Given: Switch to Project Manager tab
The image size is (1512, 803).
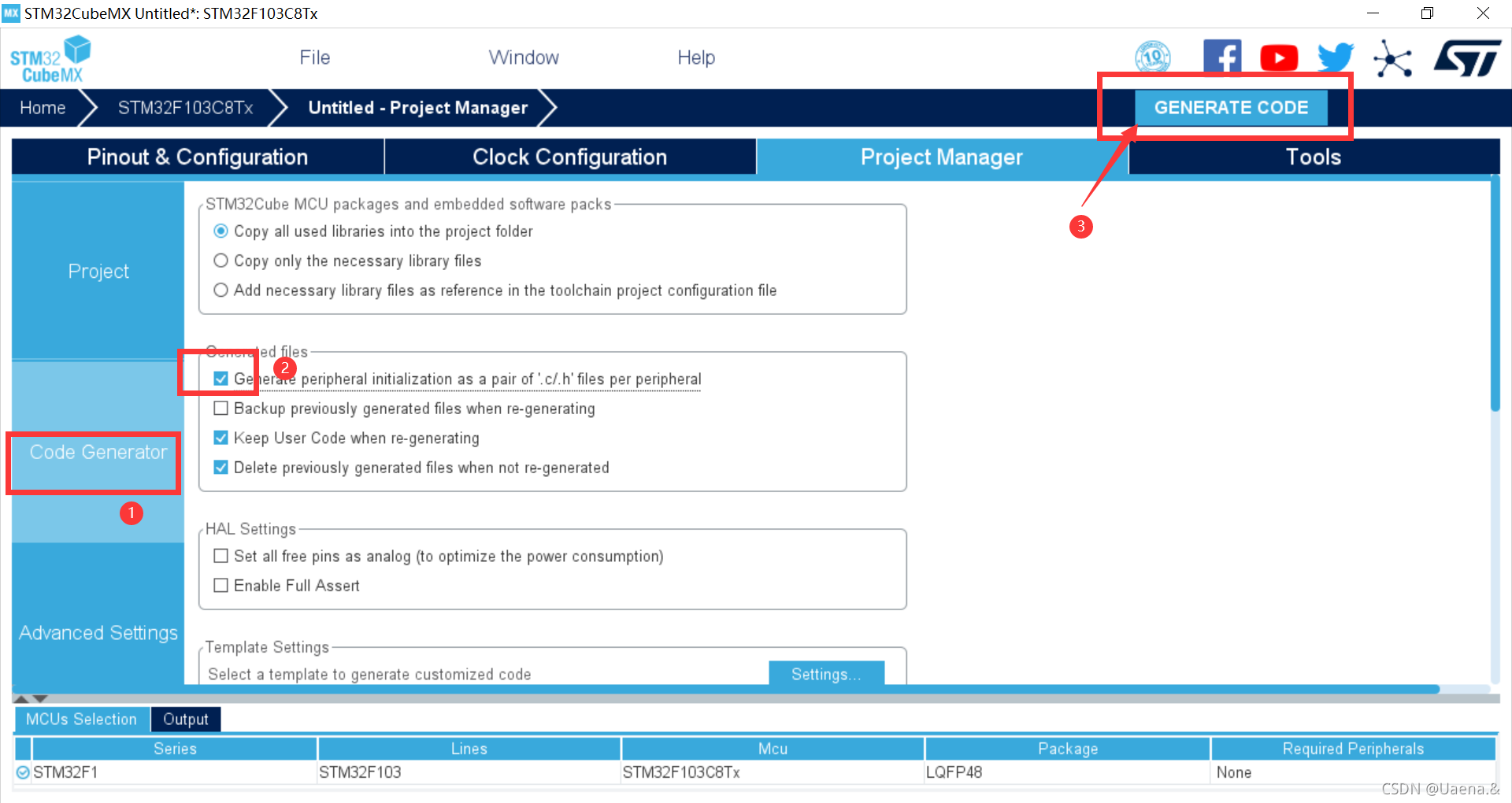Looking at the screenshot, I should (x=942, y=157).
